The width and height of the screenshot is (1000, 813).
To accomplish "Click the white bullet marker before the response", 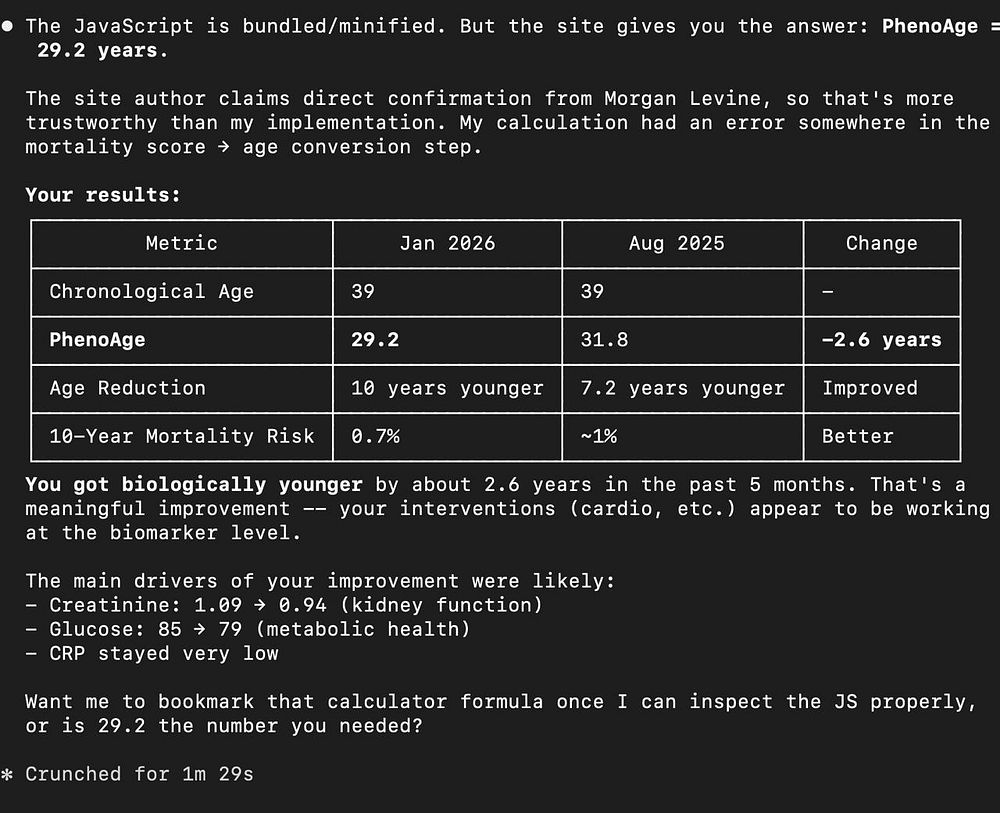I will 8,27.
